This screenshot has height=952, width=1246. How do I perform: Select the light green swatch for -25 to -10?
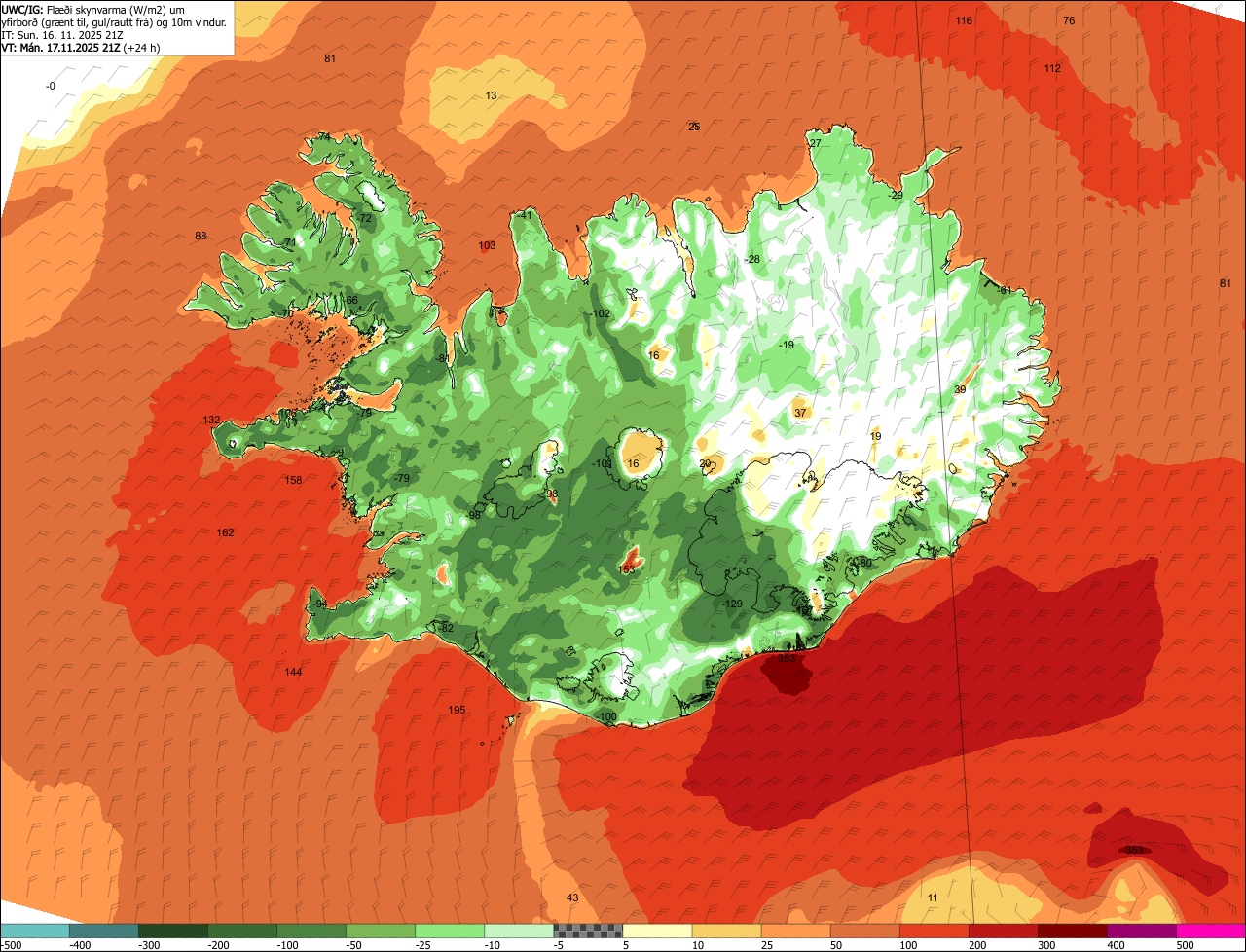point(449,931)
